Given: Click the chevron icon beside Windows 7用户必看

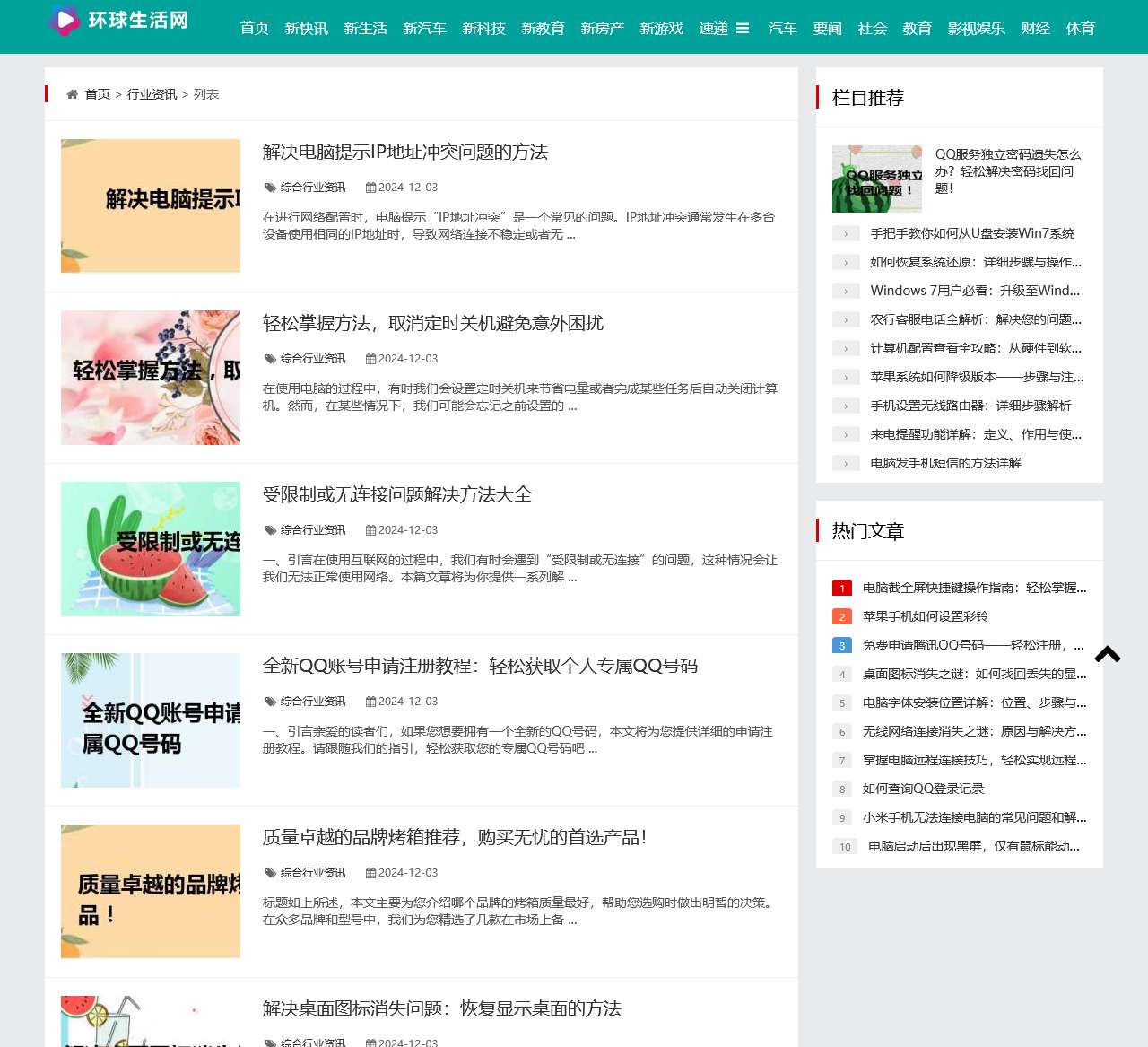Looking at the screenshot, I should 846,291.
